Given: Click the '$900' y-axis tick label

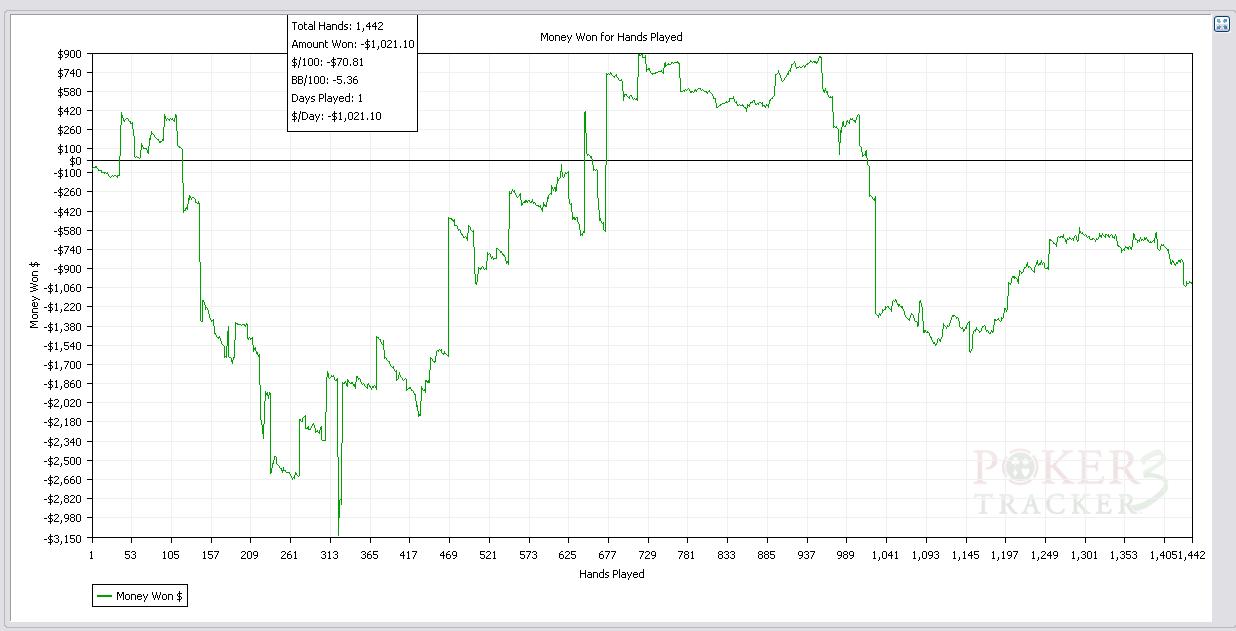Looking at the screenshot, I should click(70, 54).
